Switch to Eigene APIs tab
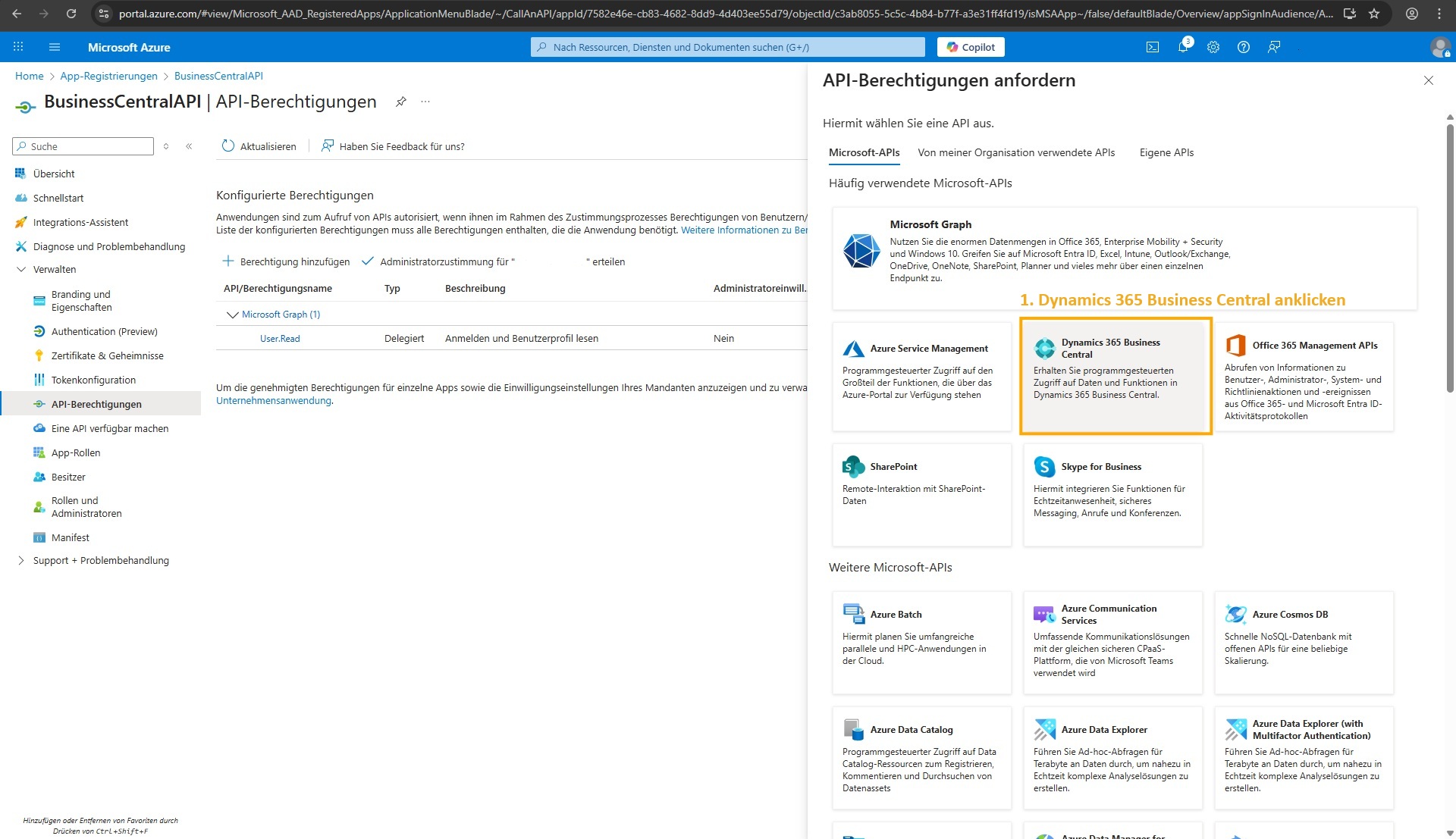The image size is (1456, 839). click(x=1166, y=152)
